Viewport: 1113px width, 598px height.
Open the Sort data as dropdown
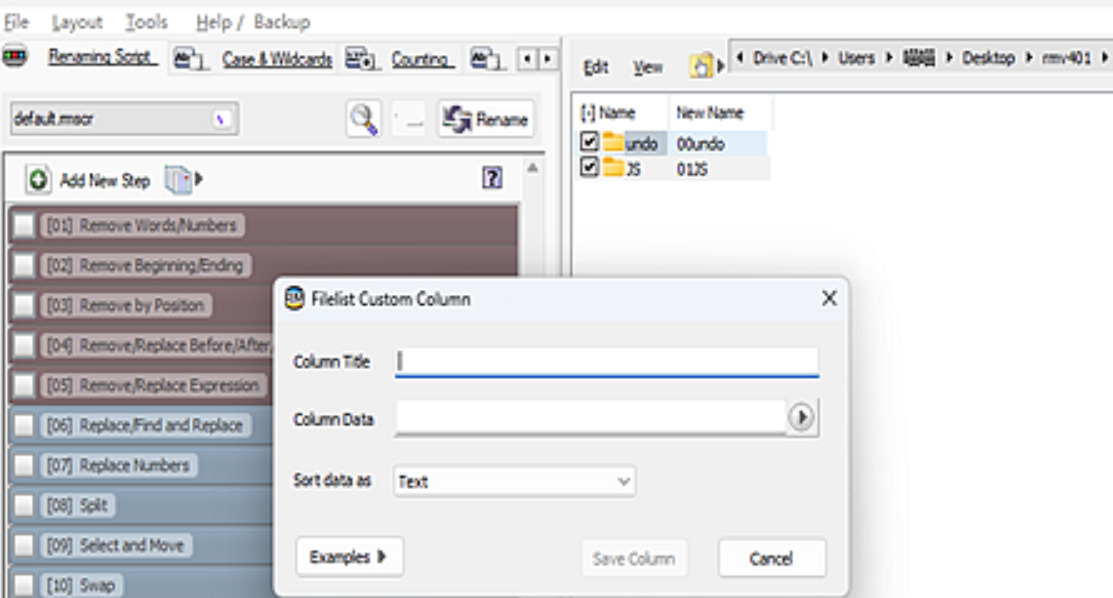(515, 481)
